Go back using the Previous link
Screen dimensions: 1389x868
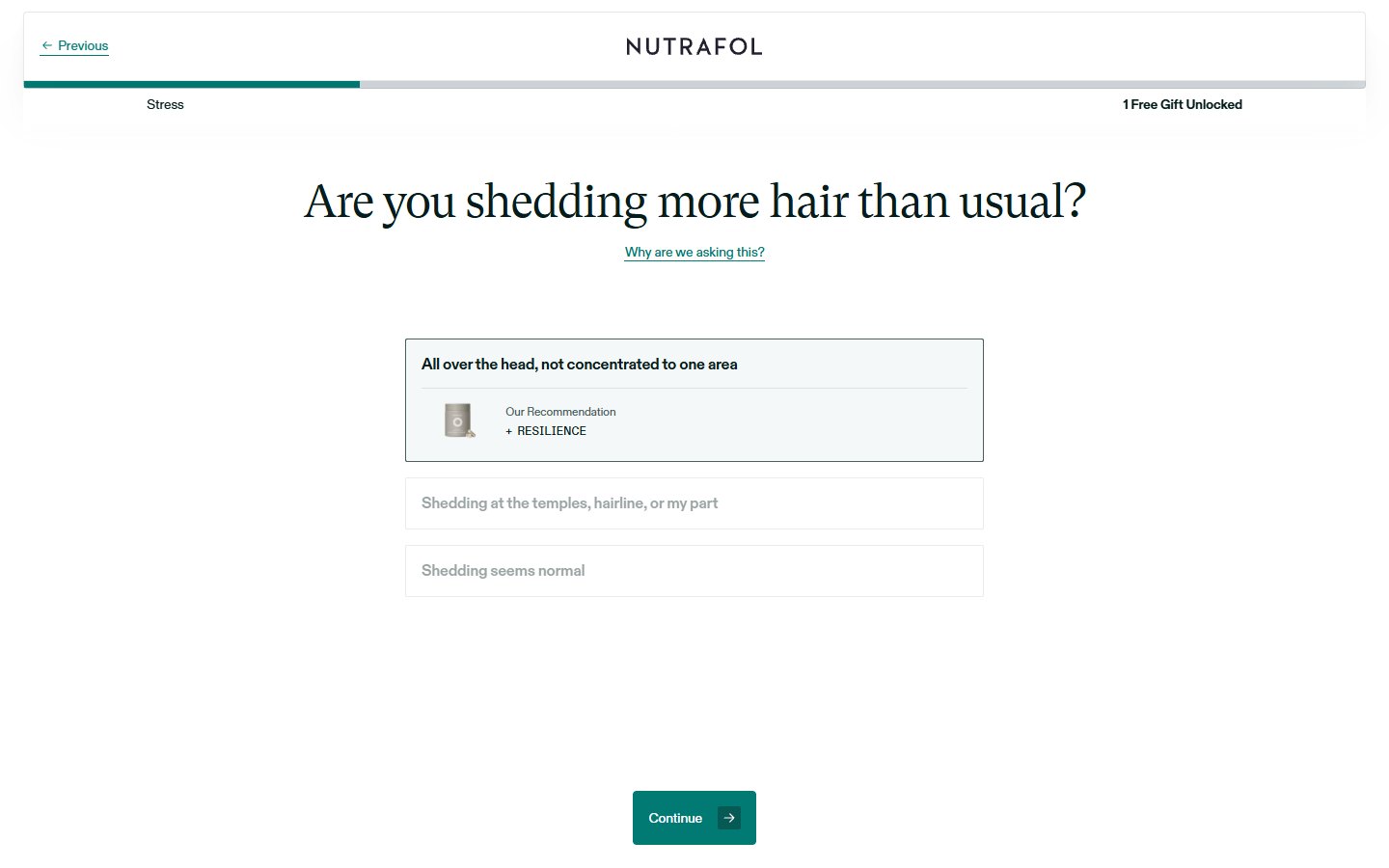click(x=74, y=45)
